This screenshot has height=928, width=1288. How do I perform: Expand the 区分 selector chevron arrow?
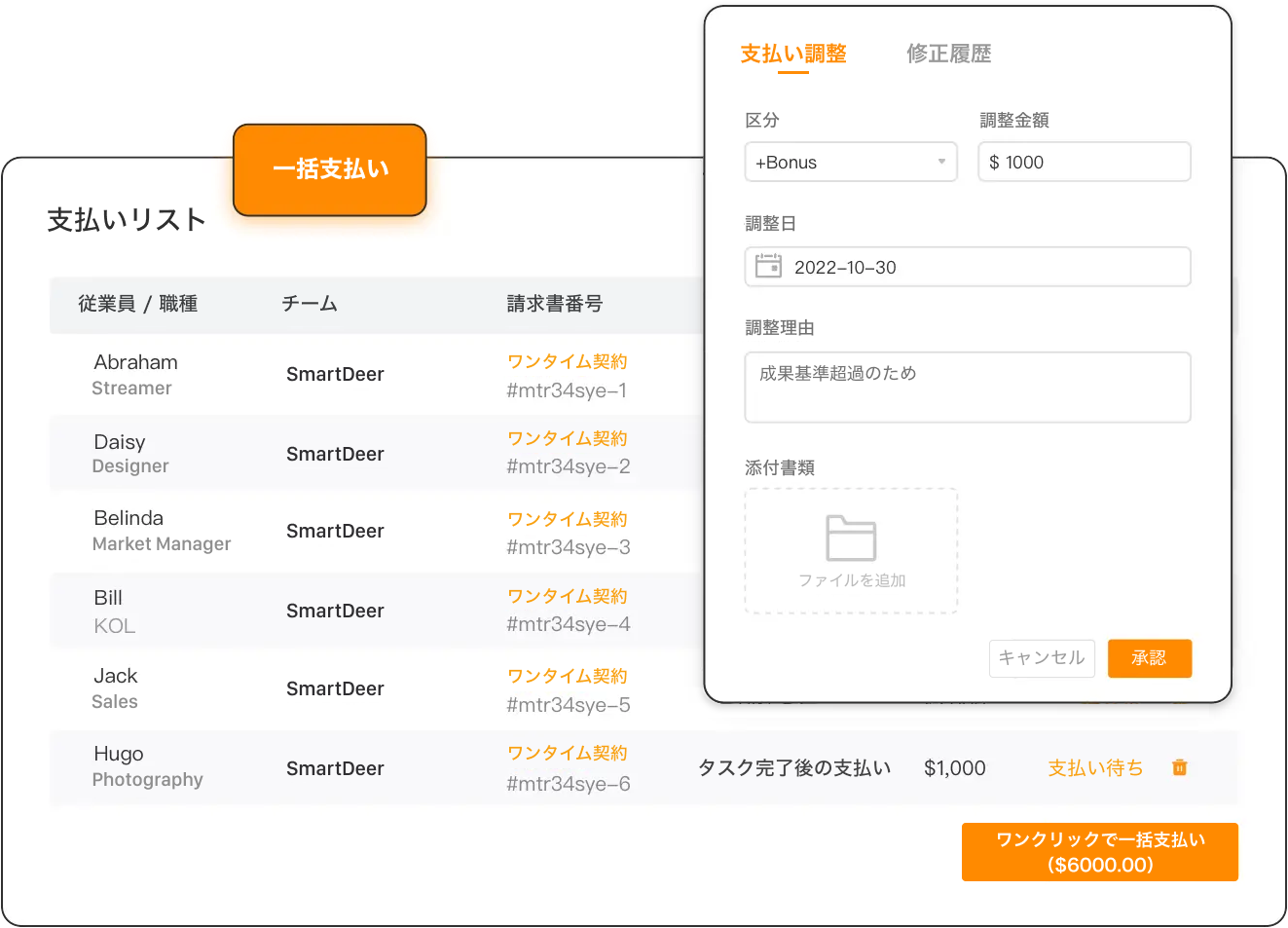(940, 162)
